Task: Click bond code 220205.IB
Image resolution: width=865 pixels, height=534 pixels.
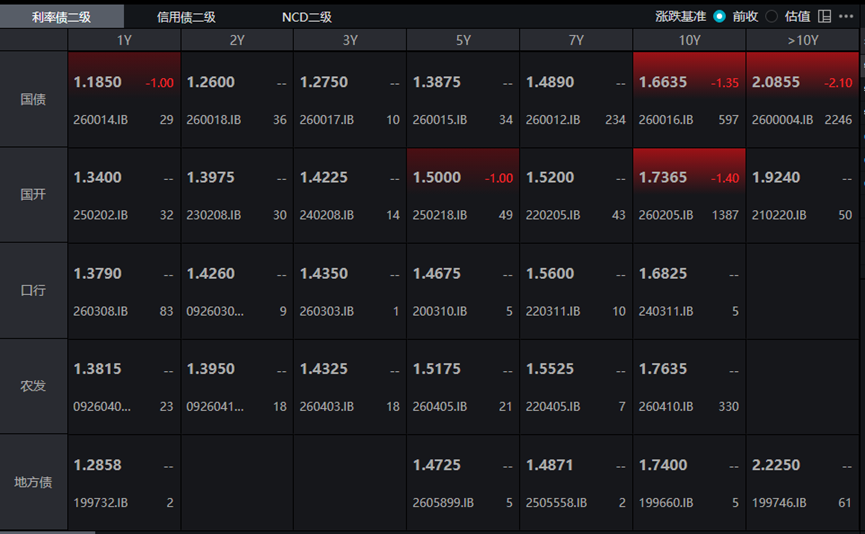Action: (553, 215)
